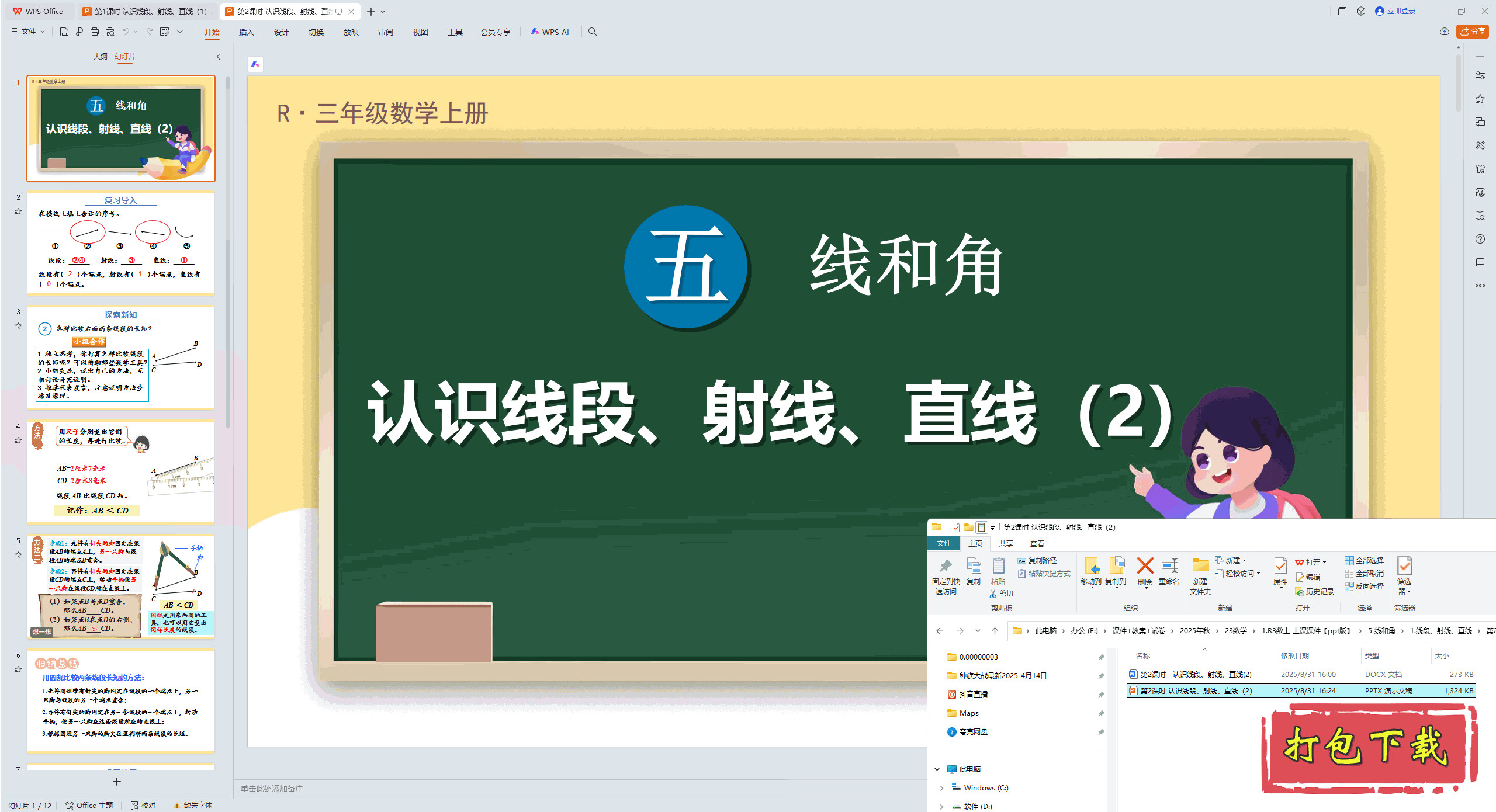Open the new tab dropdown arrow beside plus
Image resolution: width=1496 pixels, height=812 pixels.
(383, 12)
